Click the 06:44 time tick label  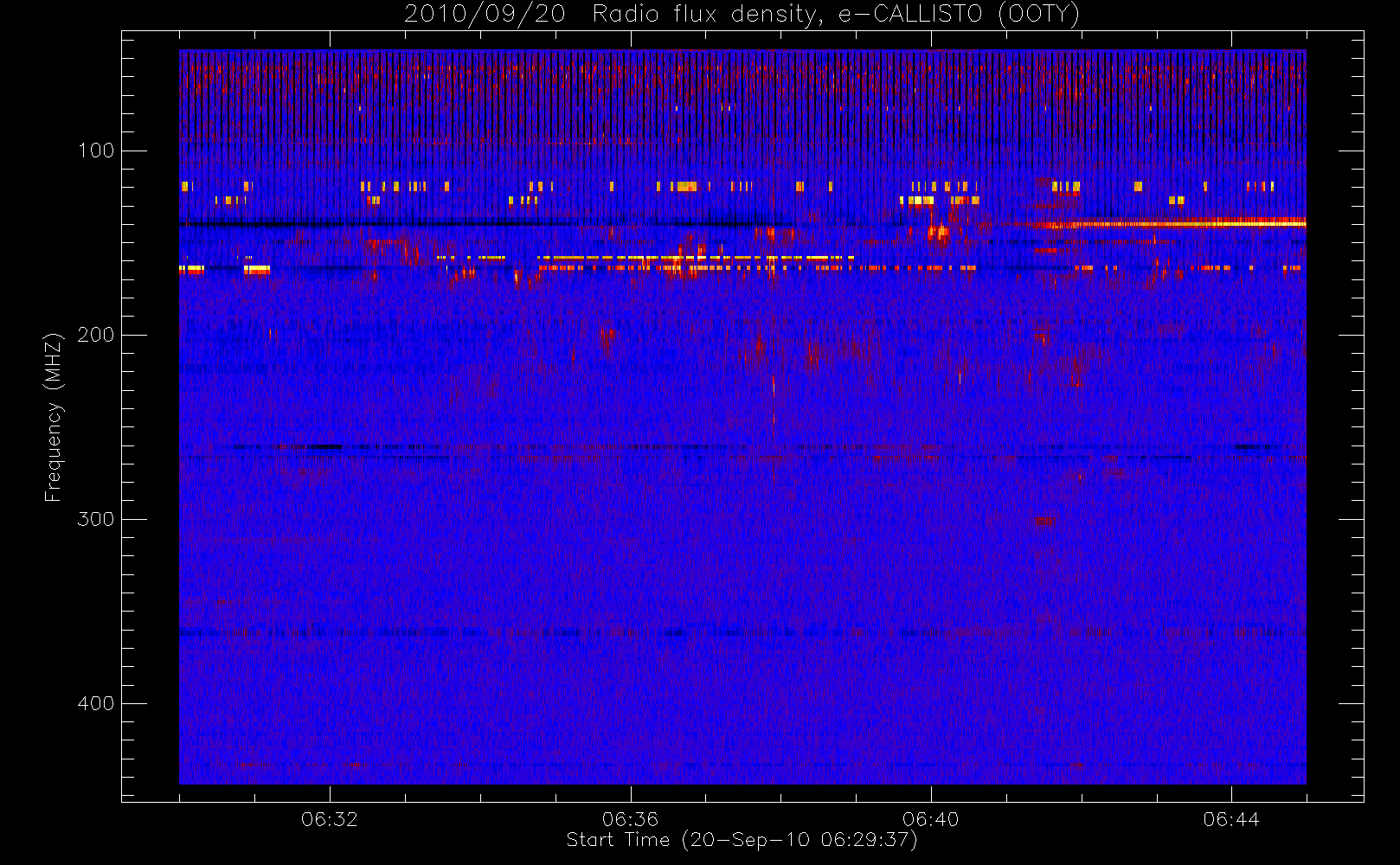[1231, 819]
